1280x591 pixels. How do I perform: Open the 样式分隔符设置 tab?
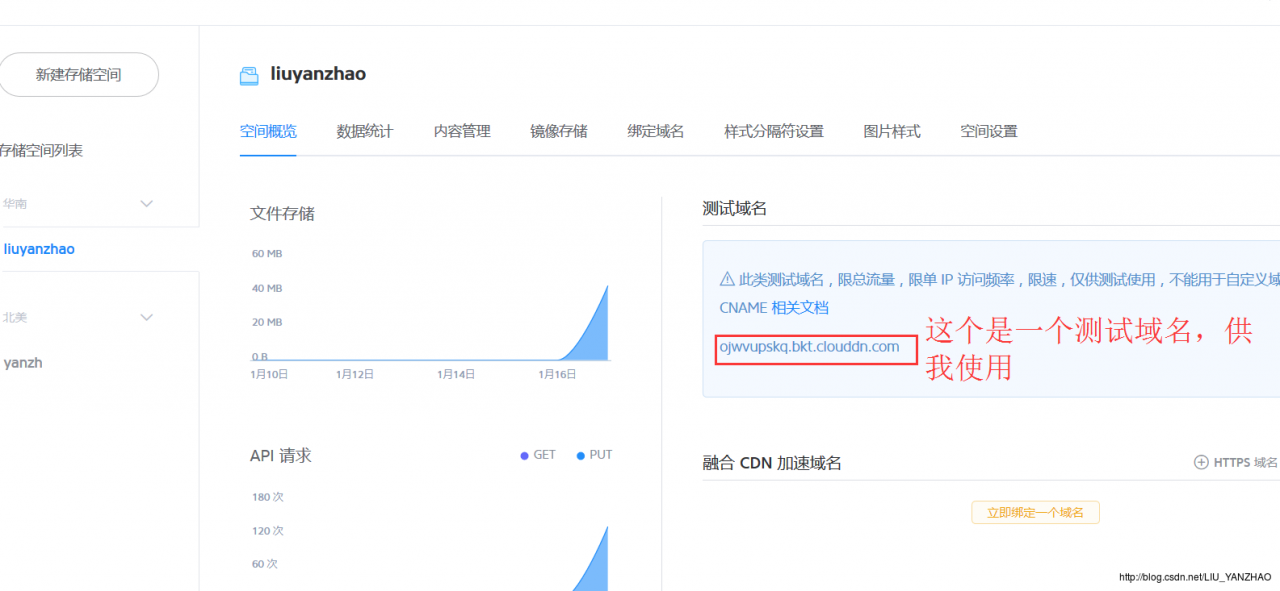[x=774, y=131]
